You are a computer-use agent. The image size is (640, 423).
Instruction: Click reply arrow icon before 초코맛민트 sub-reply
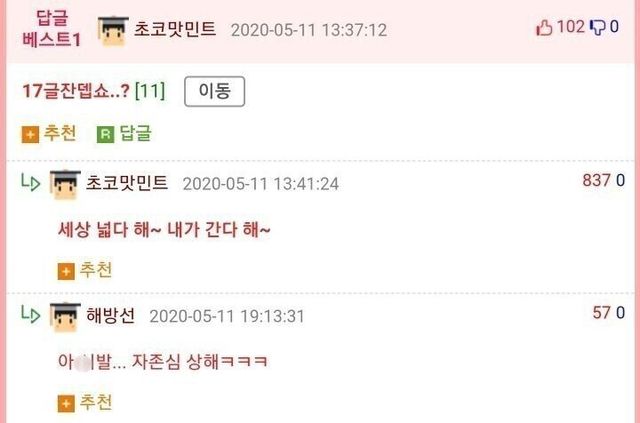(31, 182)
